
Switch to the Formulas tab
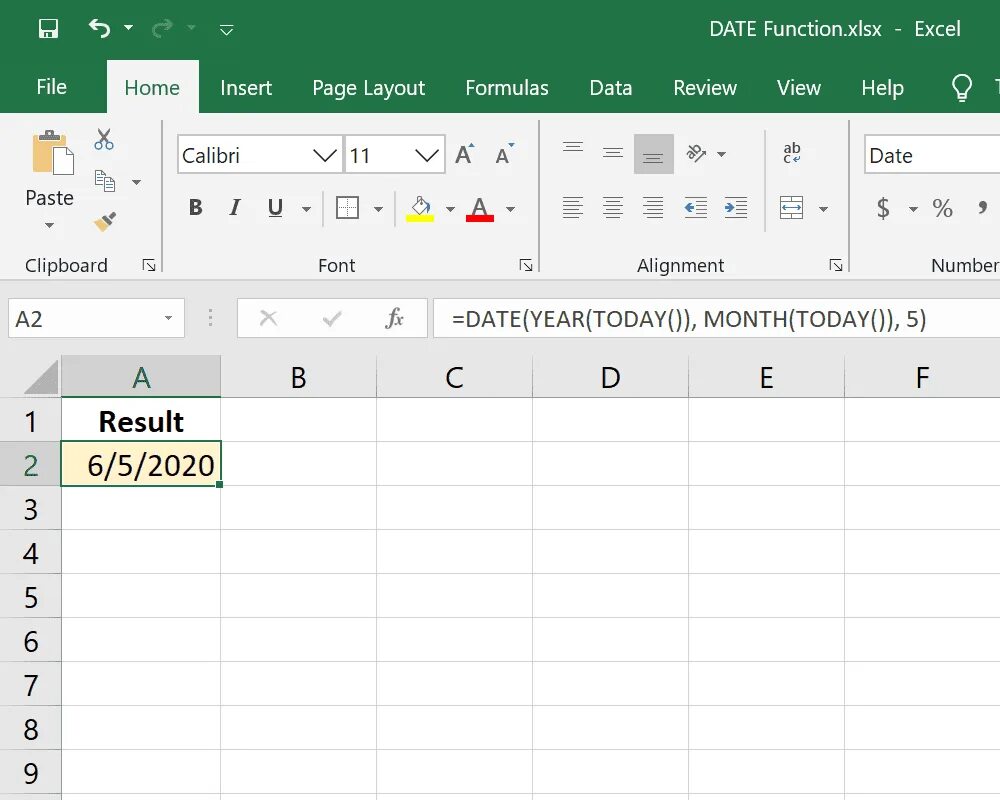point(507,87)
